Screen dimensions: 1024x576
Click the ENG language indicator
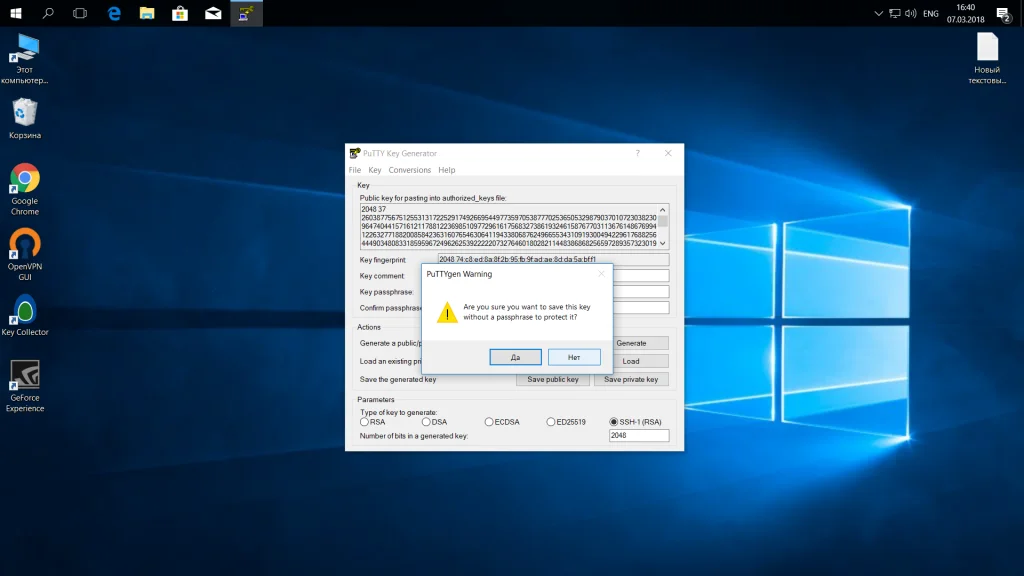pyautogui.click(x=931, y=13)
